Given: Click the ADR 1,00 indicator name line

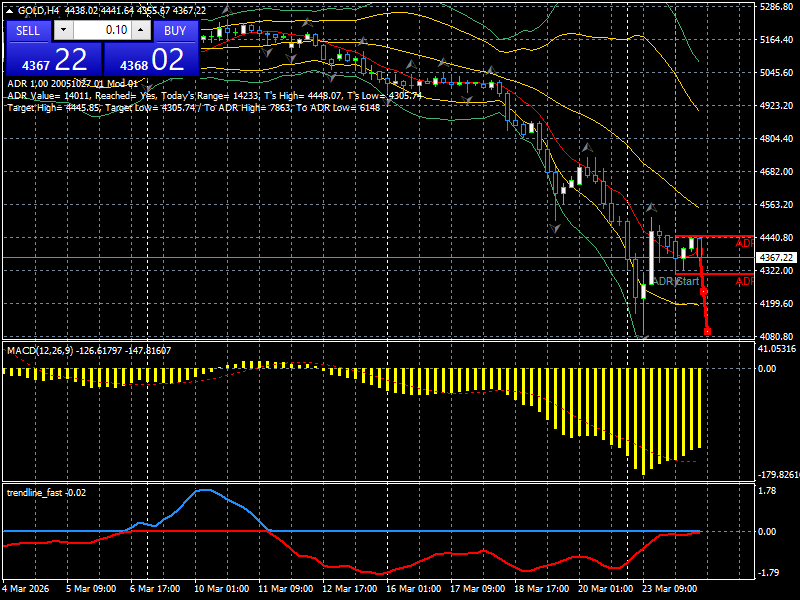Looking at the screenshot, I should pyautogui.click(x=72, y=84).
